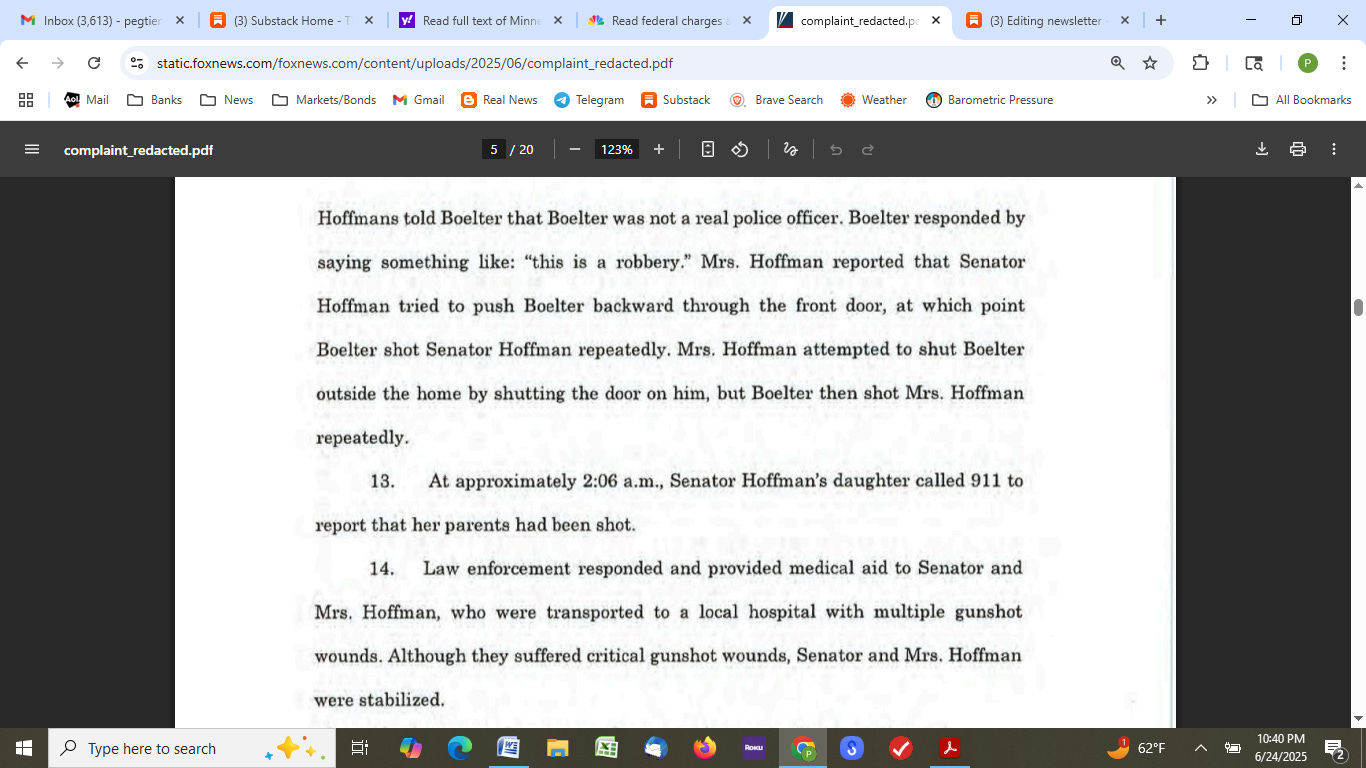
Task: Open the Windows Start menu
Action: click(24, 748)
